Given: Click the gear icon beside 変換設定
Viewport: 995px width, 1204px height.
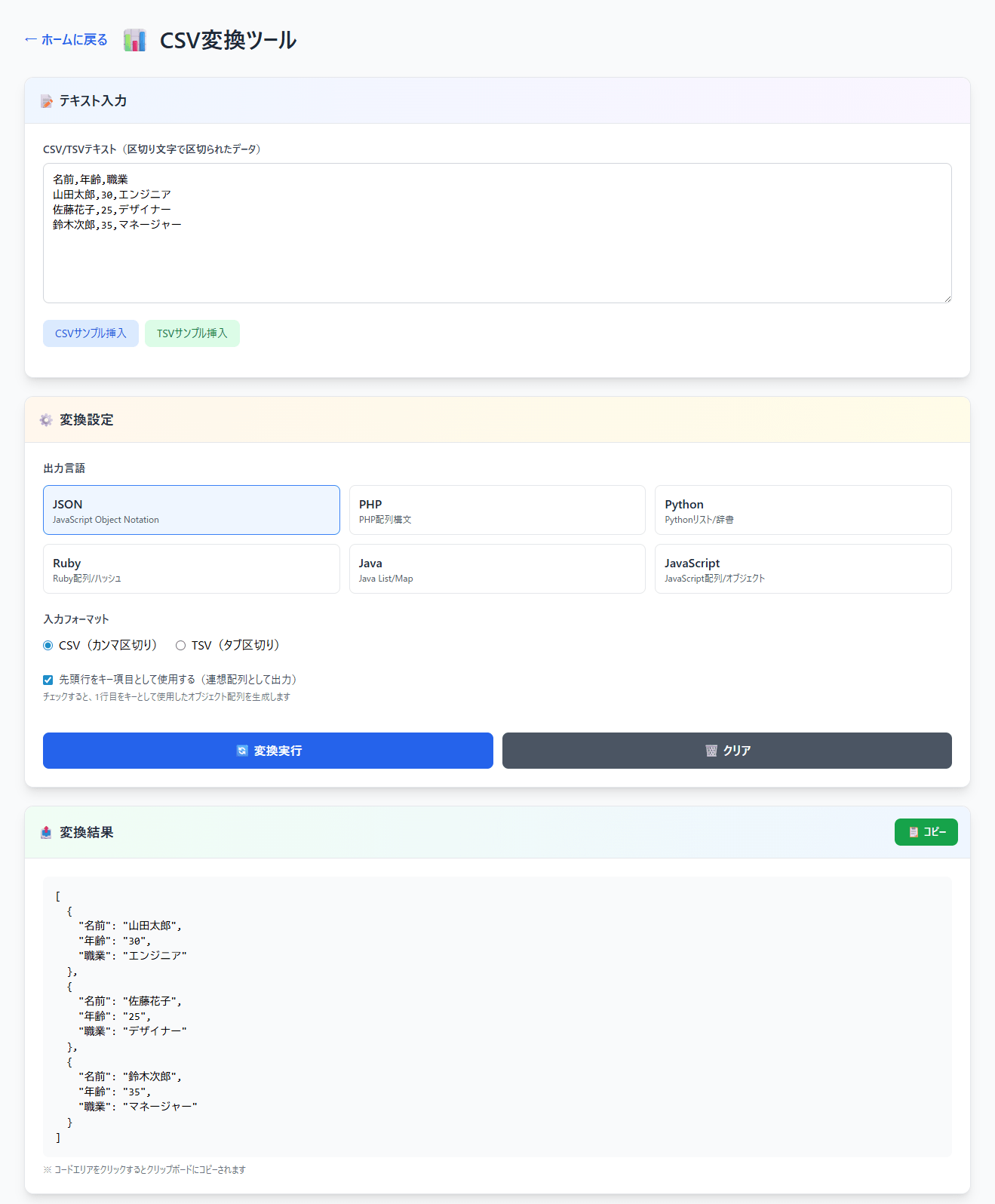Looking at the screenshot, I should pyautogui.click(x=46, y=420).
